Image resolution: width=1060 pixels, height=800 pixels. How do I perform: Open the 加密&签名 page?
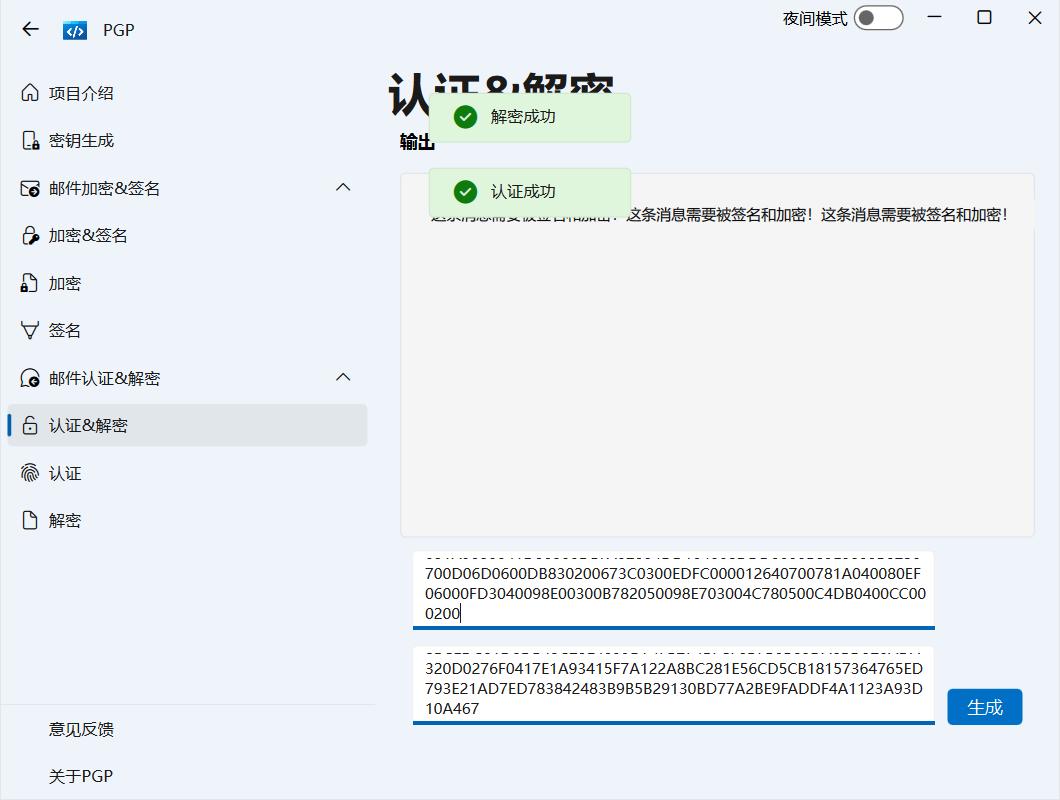click(x=187, y=235)
